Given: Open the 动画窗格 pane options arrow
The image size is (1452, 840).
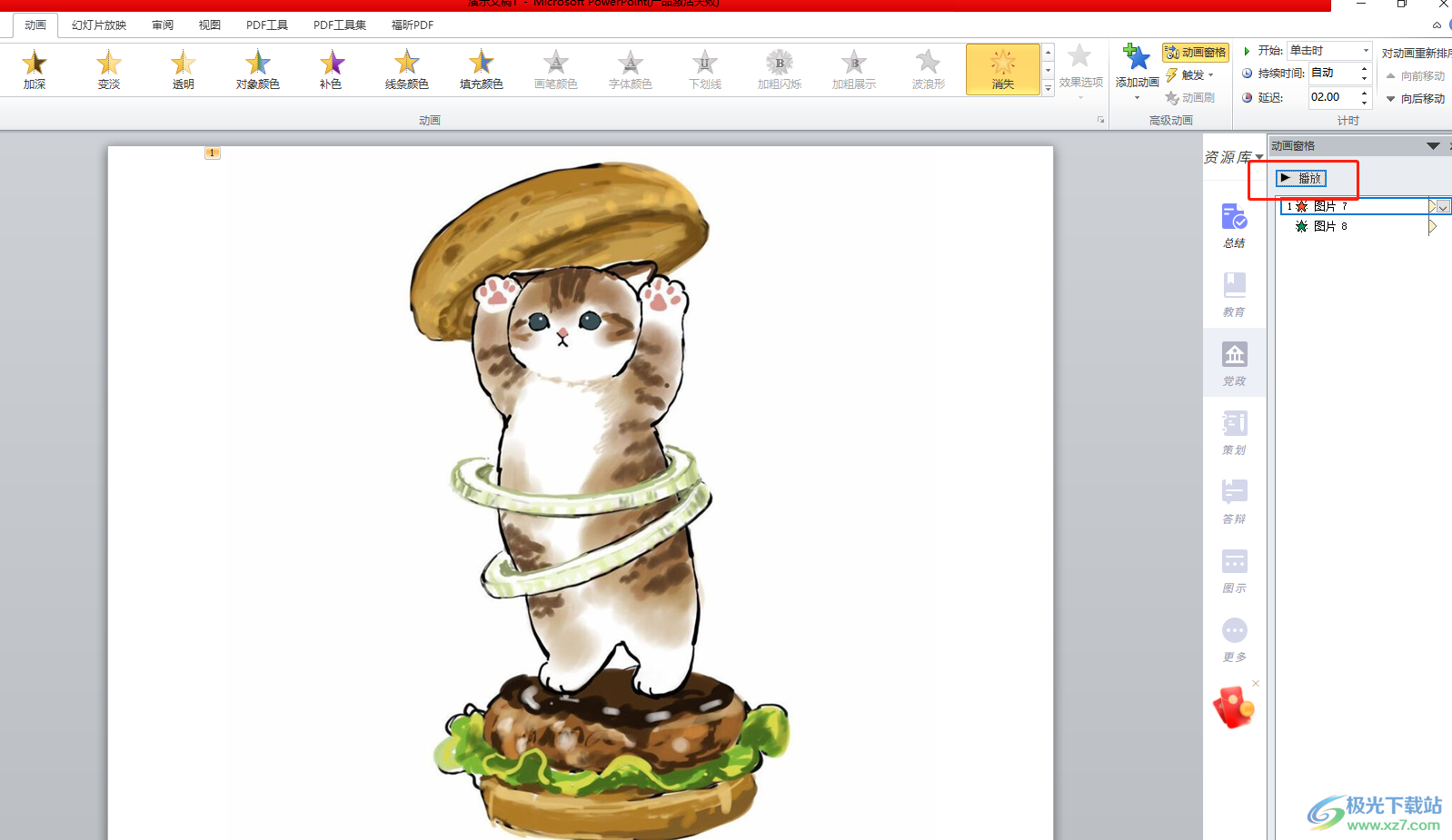Looking at the screenshot, I should [x=1433, y=146].
